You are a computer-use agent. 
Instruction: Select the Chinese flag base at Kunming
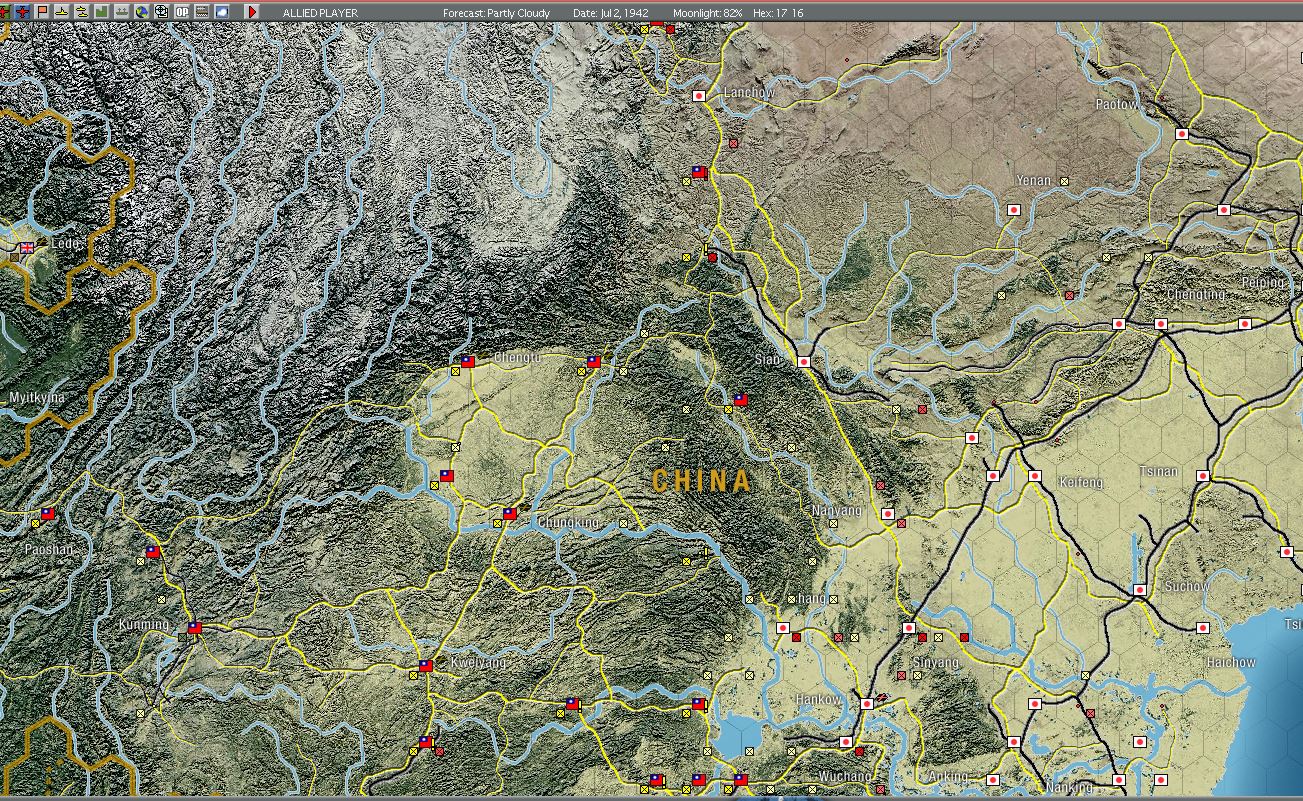pyautogui.click(x=194, y=628)
